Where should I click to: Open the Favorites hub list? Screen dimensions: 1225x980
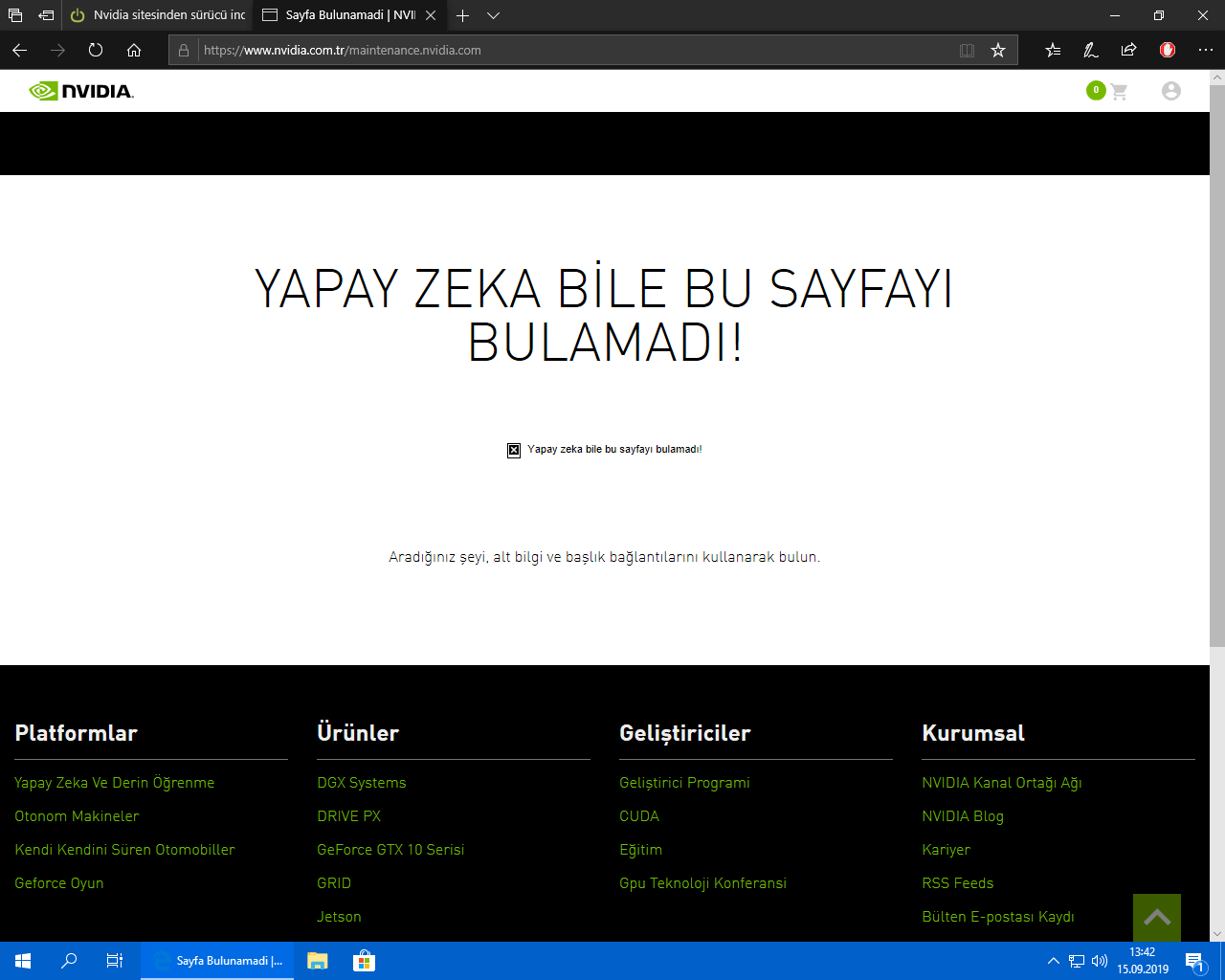(1053, 50)
